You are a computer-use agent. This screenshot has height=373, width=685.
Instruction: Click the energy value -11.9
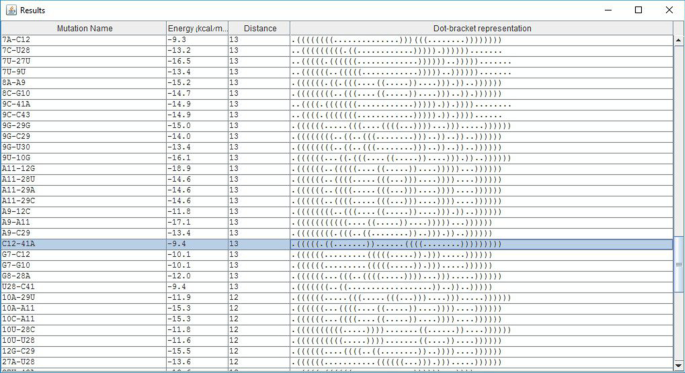click(x=179, y=297)
